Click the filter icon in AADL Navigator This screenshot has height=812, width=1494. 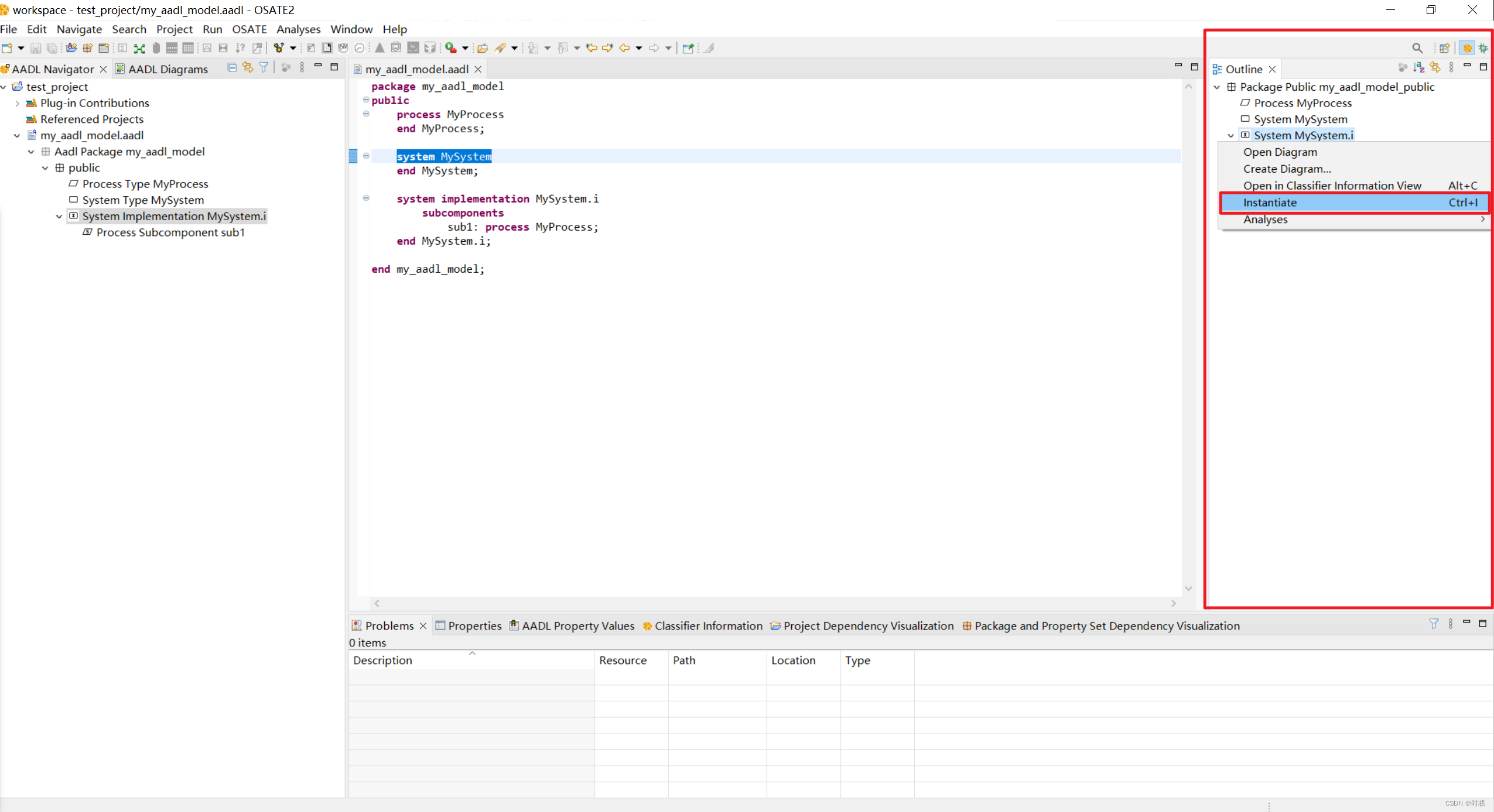point(264,68)
